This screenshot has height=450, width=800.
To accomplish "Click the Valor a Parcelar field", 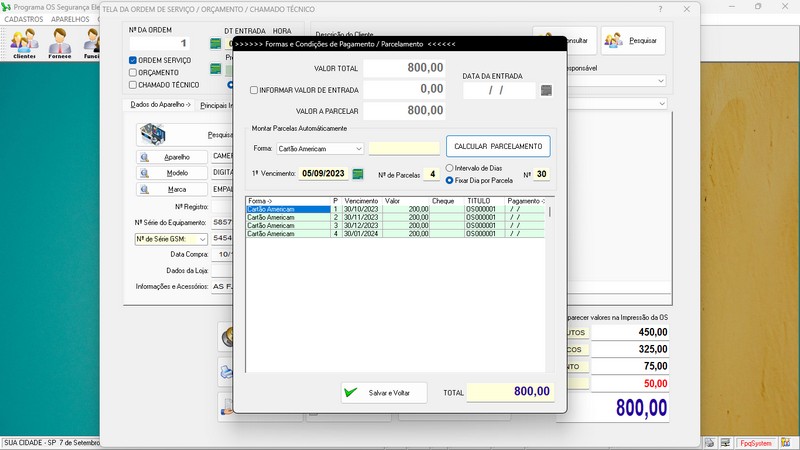I will pyautogui.click(x=404, y=111).
